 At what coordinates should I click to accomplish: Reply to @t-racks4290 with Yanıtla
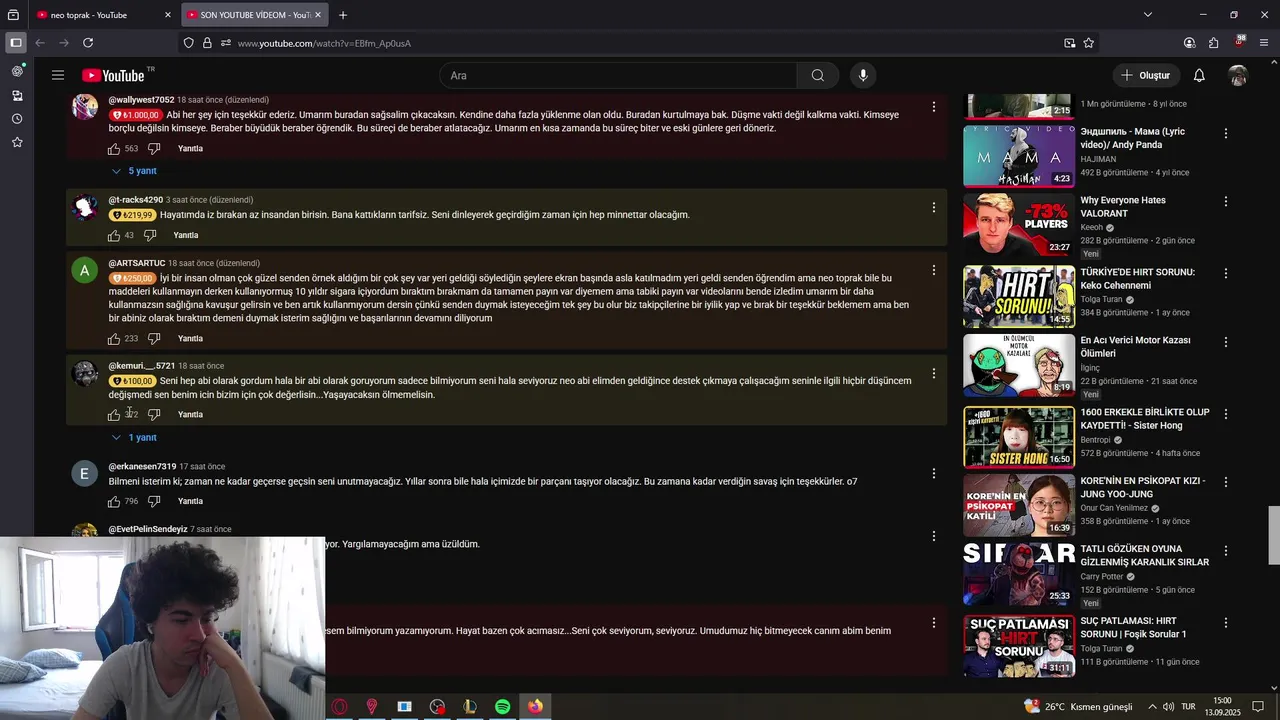click(x=186, y=236)
